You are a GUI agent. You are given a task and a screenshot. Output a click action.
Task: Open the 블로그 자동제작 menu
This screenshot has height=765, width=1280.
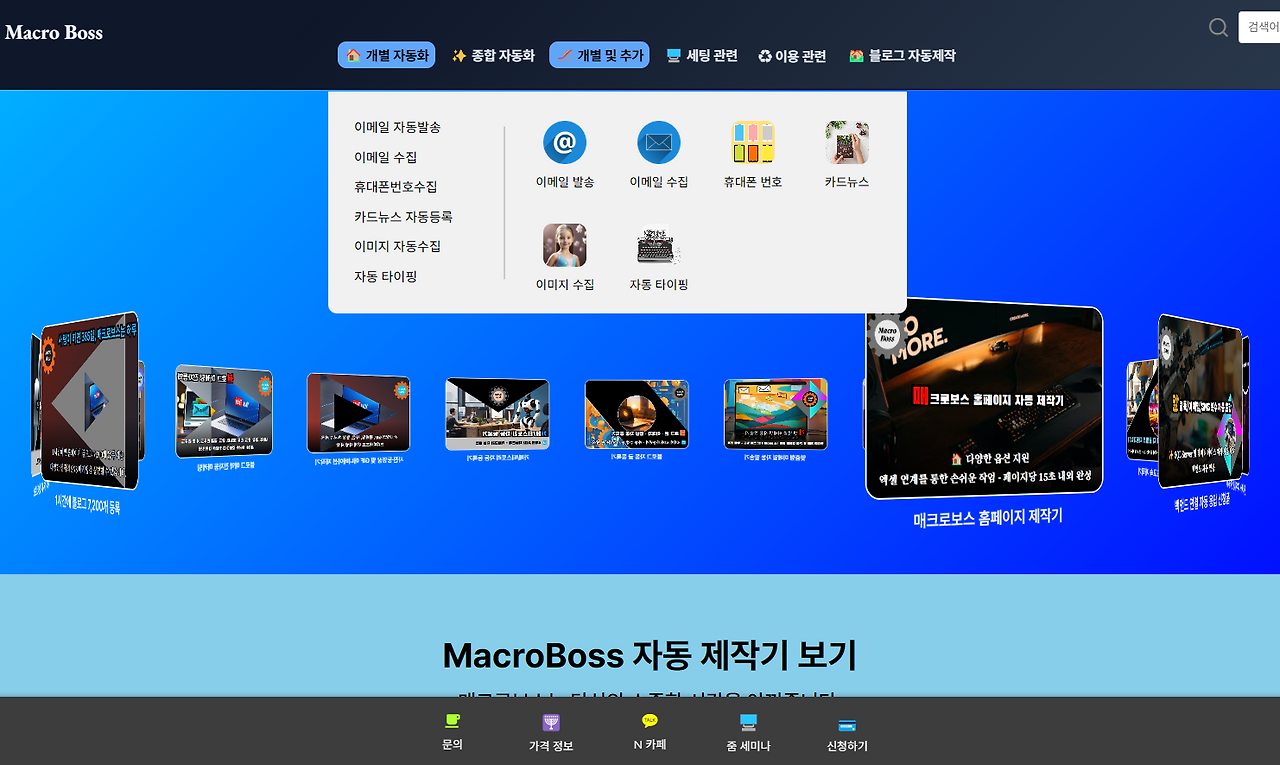[902, 55]
